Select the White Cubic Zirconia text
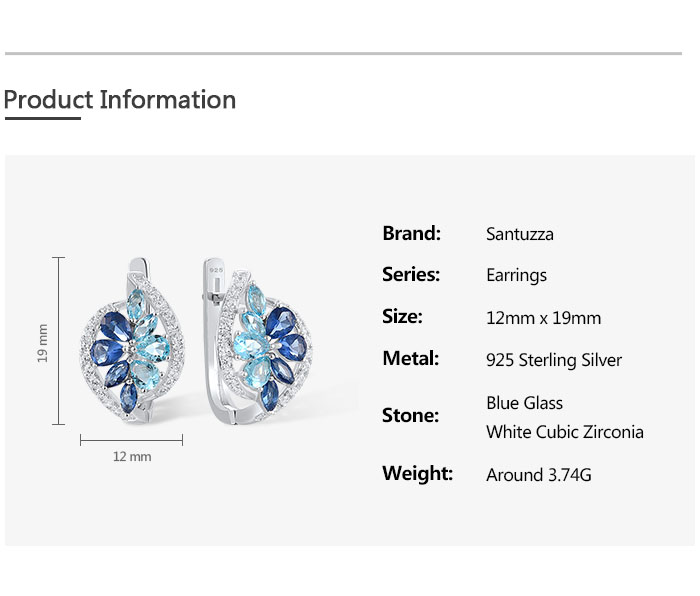 click(565, 432)
